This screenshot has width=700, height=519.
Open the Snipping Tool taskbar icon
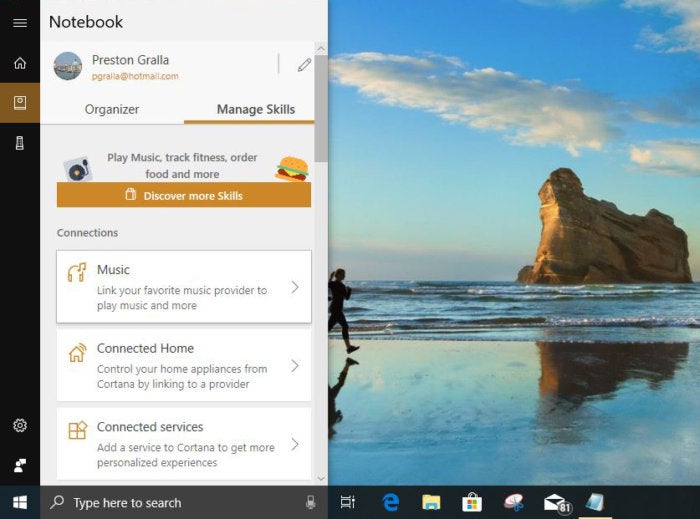click(513, 502)
